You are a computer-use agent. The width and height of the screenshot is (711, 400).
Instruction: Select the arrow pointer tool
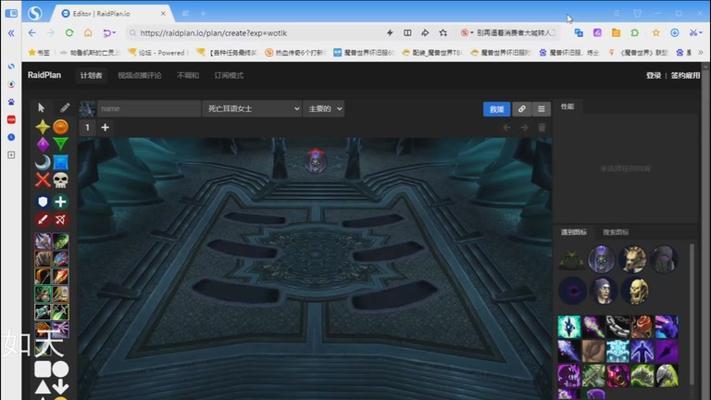42,108
